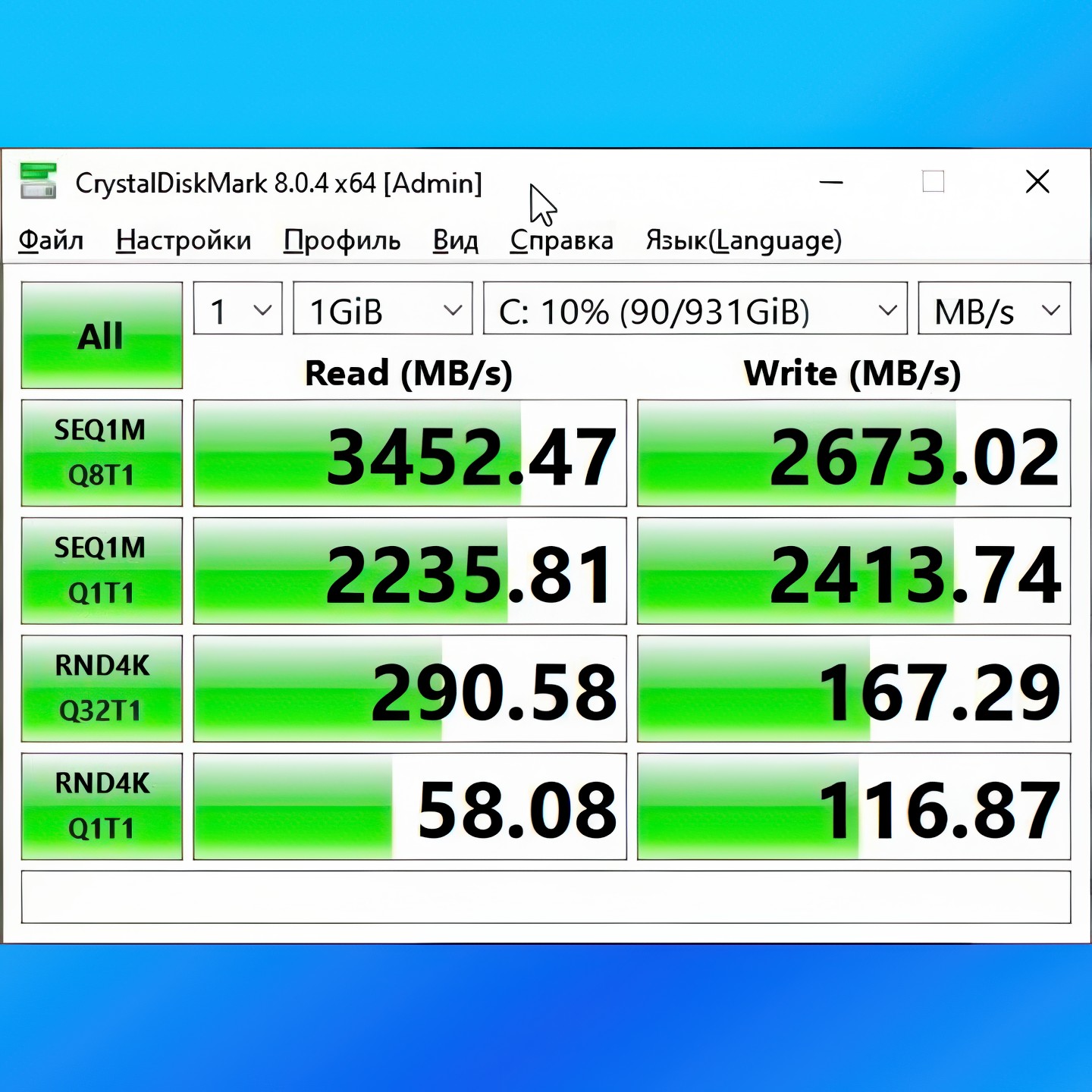This screenshot has width=1092, height=1092.
Task: Run the SEQ1M Q1T1 test
Action: (x=102, y=570)
